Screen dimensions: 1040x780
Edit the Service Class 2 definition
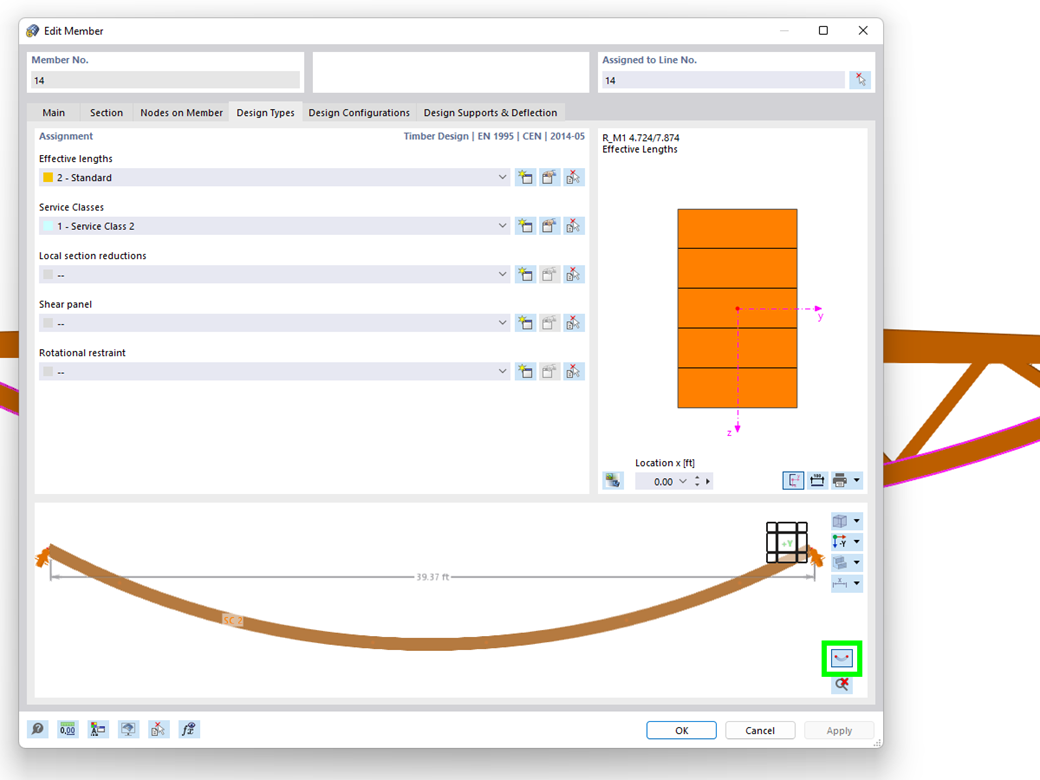tap(548, 226)
